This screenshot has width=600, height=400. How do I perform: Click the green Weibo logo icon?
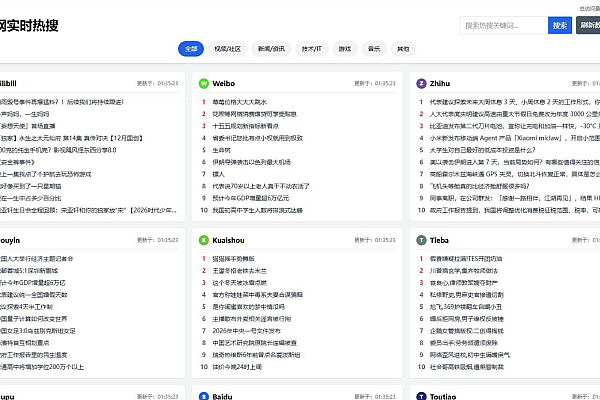point(204,83)
